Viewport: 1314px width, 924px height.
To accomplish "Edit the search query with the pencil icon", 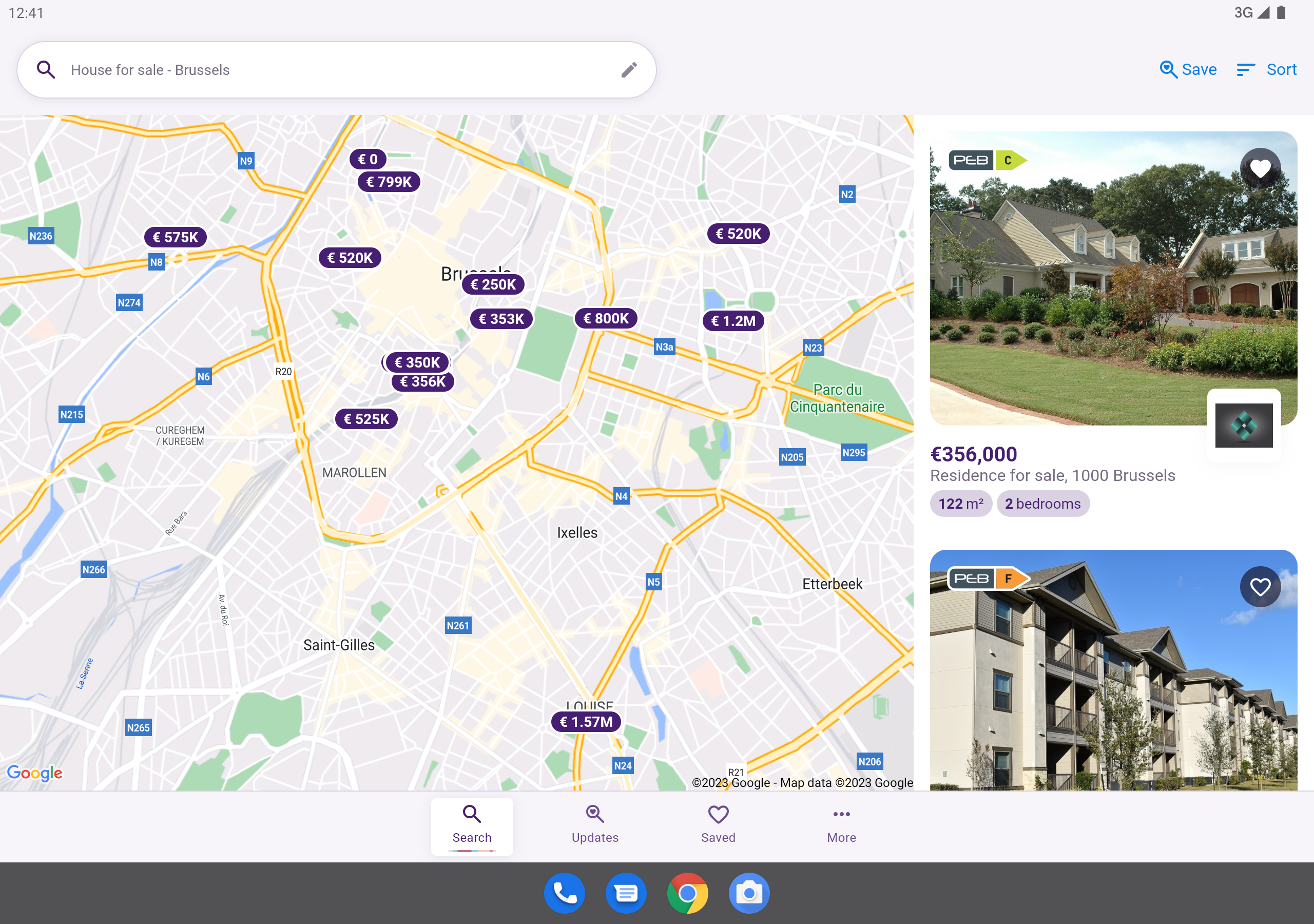I will tap(629, 69).
